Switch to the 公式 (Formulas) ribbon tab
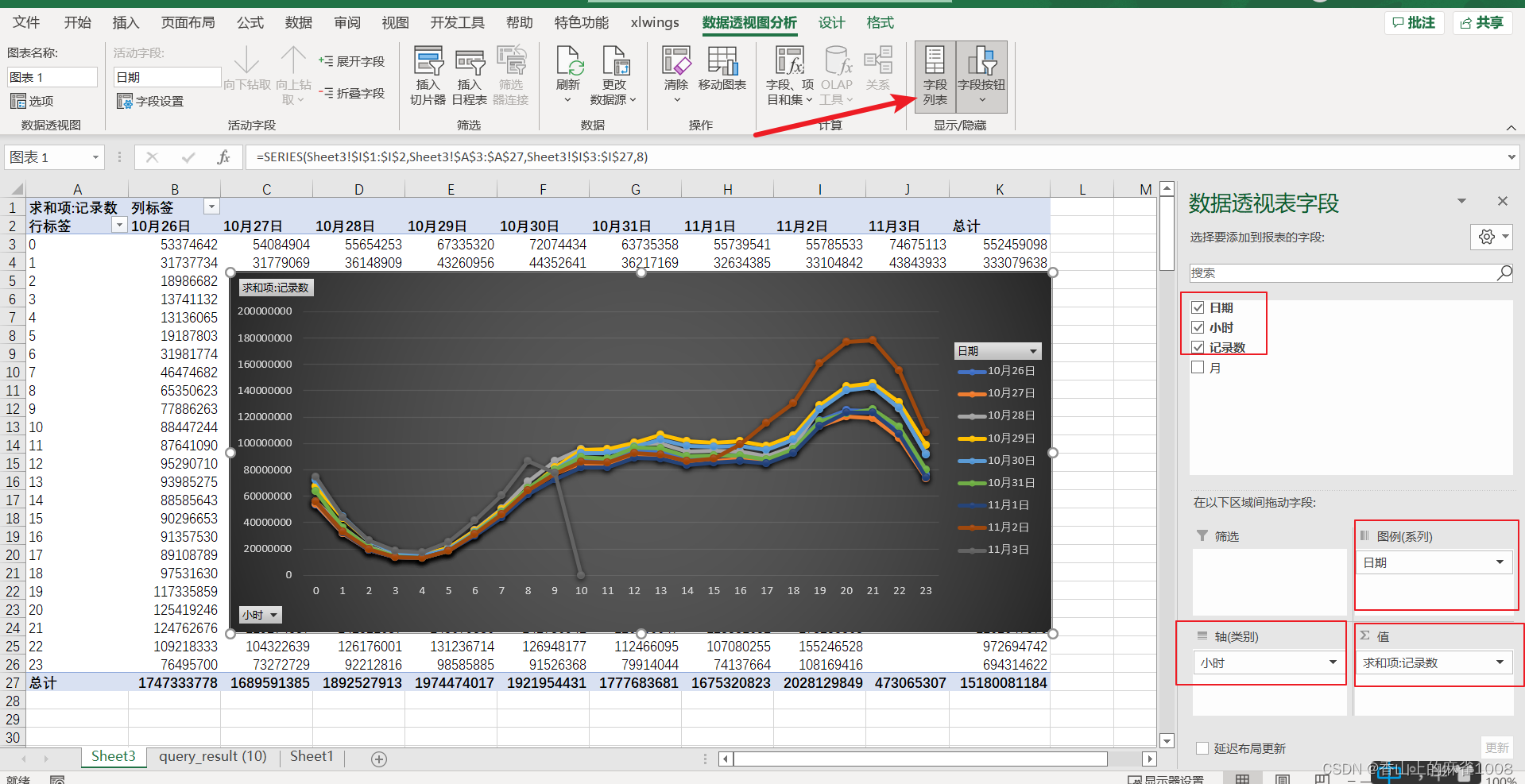1525x784 pixels. click(x=250, y=22)
